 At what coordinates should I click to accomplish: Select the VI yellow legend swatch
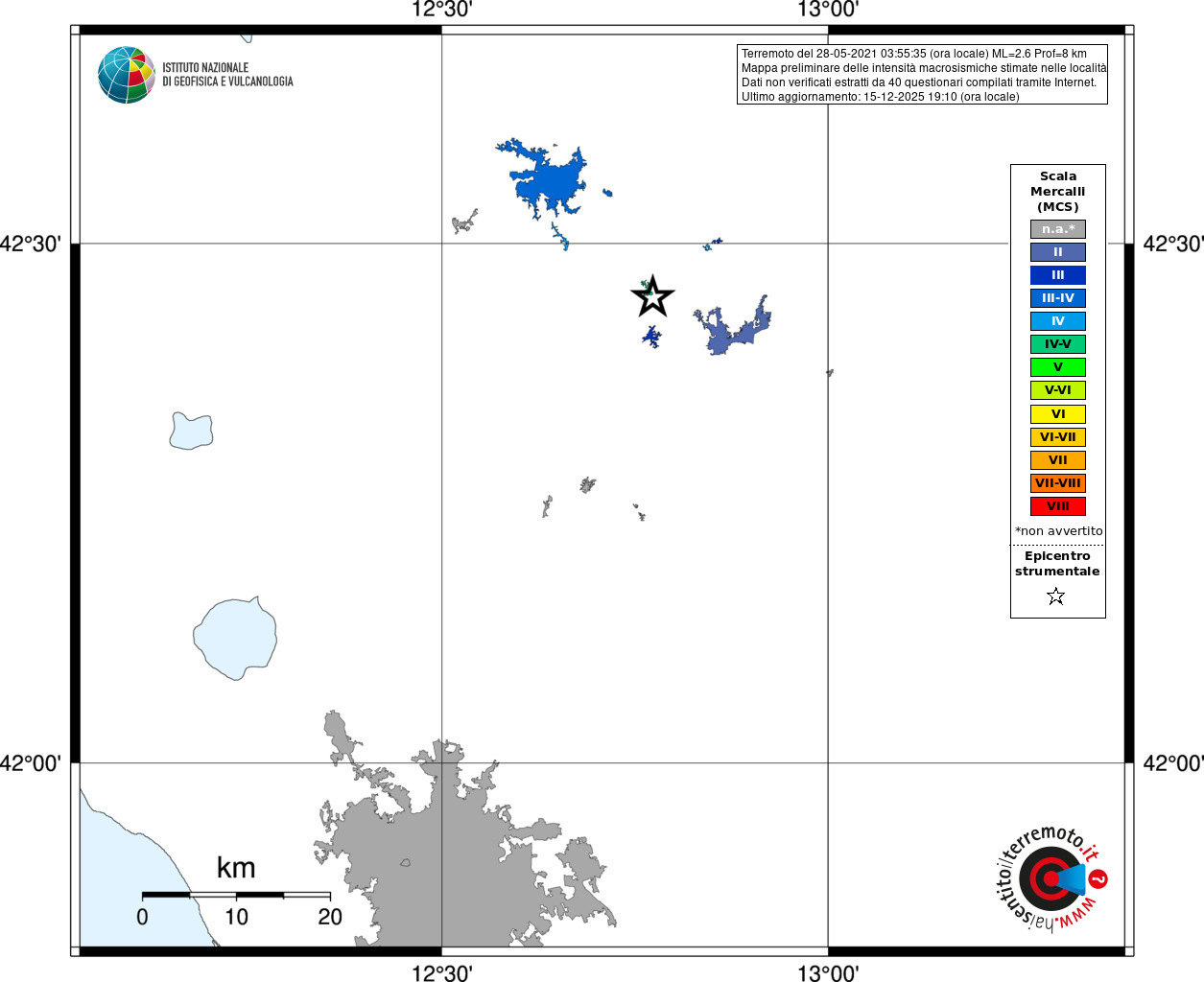coord(1058,414)
